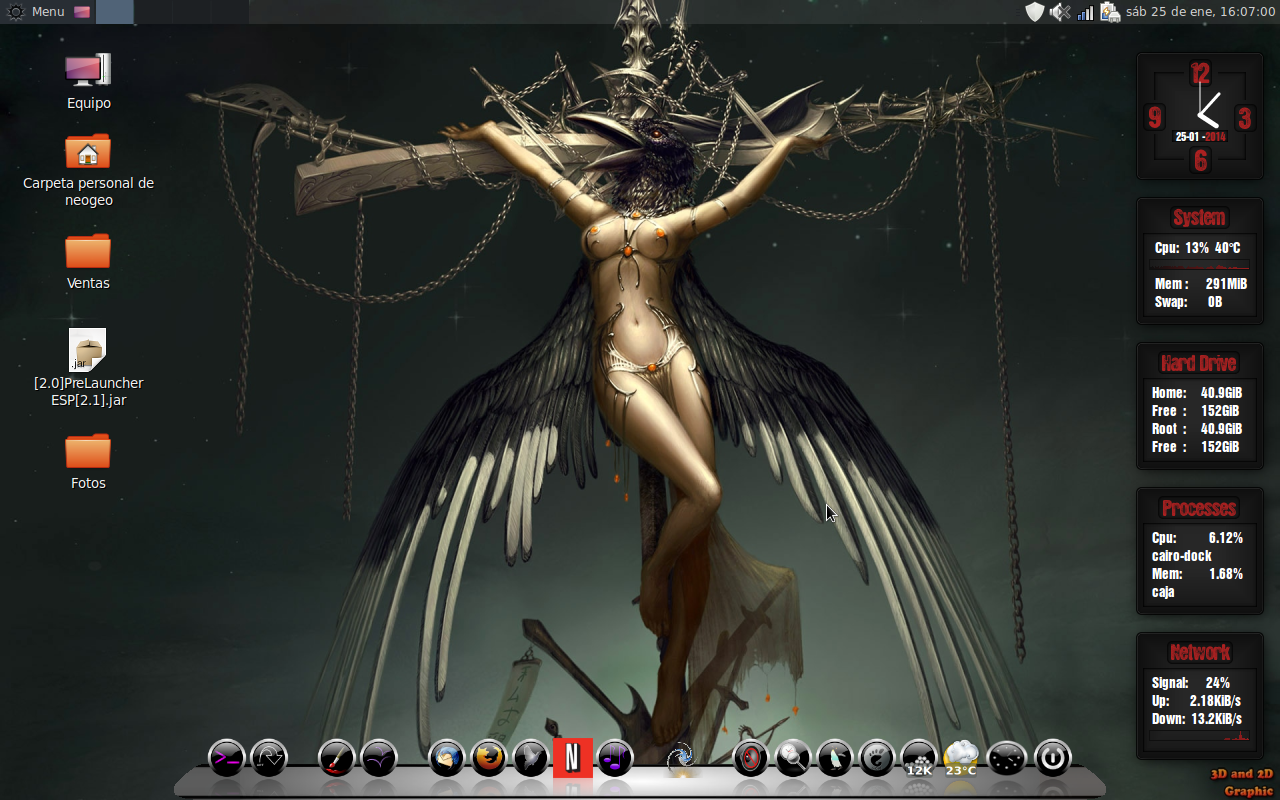Click the System widget title
The image size is (1280, 800).
[1199, 218]
